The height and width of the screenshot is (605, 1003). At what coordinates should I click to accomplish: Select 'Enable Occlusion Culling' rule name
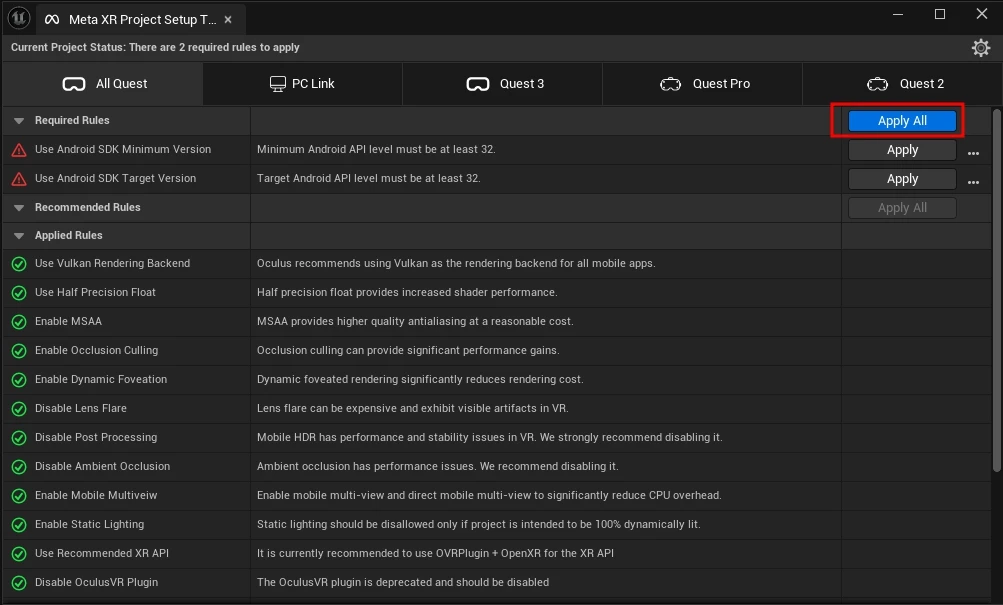97,350
